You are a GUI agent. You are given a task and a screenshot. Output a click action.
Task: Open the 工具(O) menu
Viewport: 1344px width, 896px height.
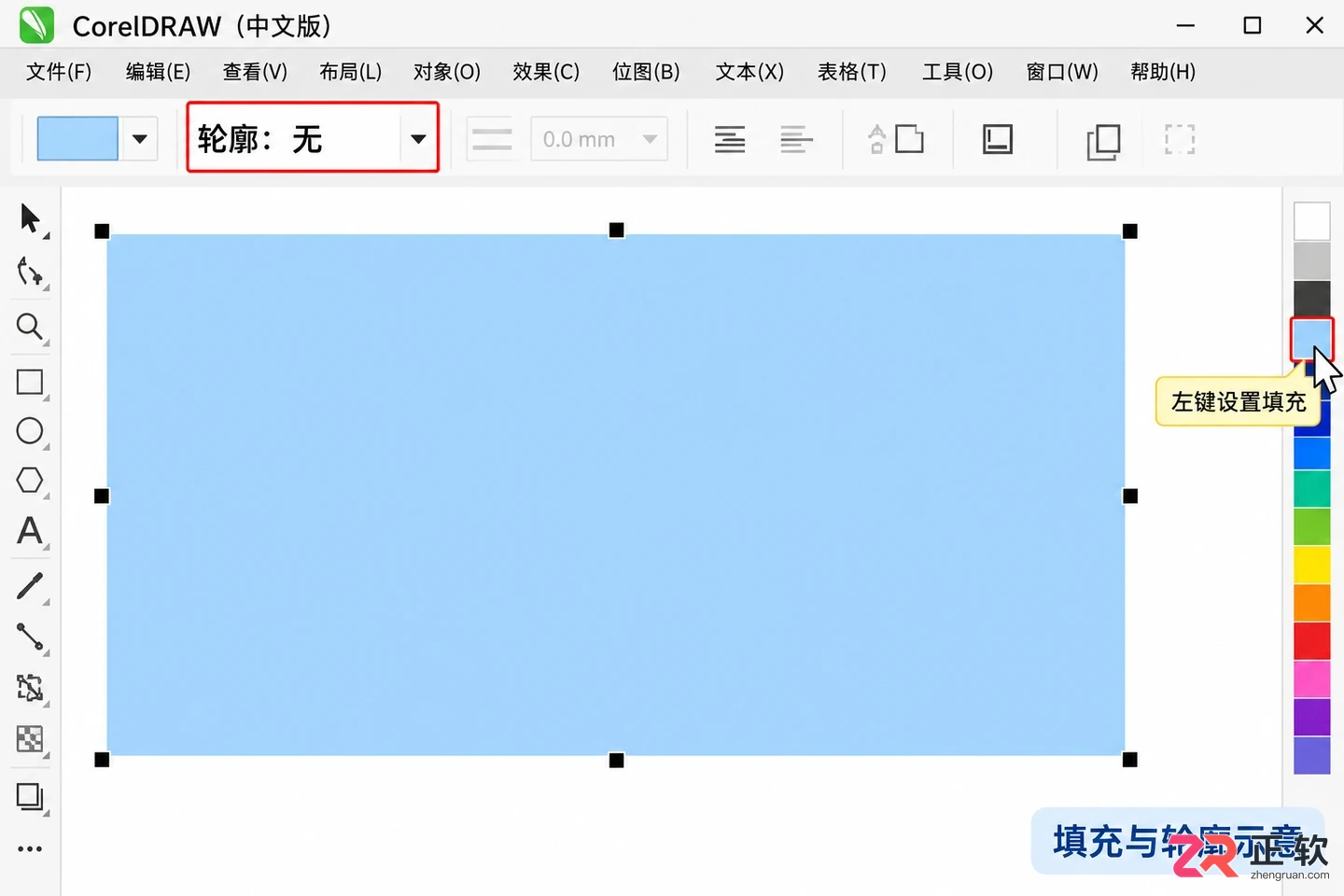958,72
